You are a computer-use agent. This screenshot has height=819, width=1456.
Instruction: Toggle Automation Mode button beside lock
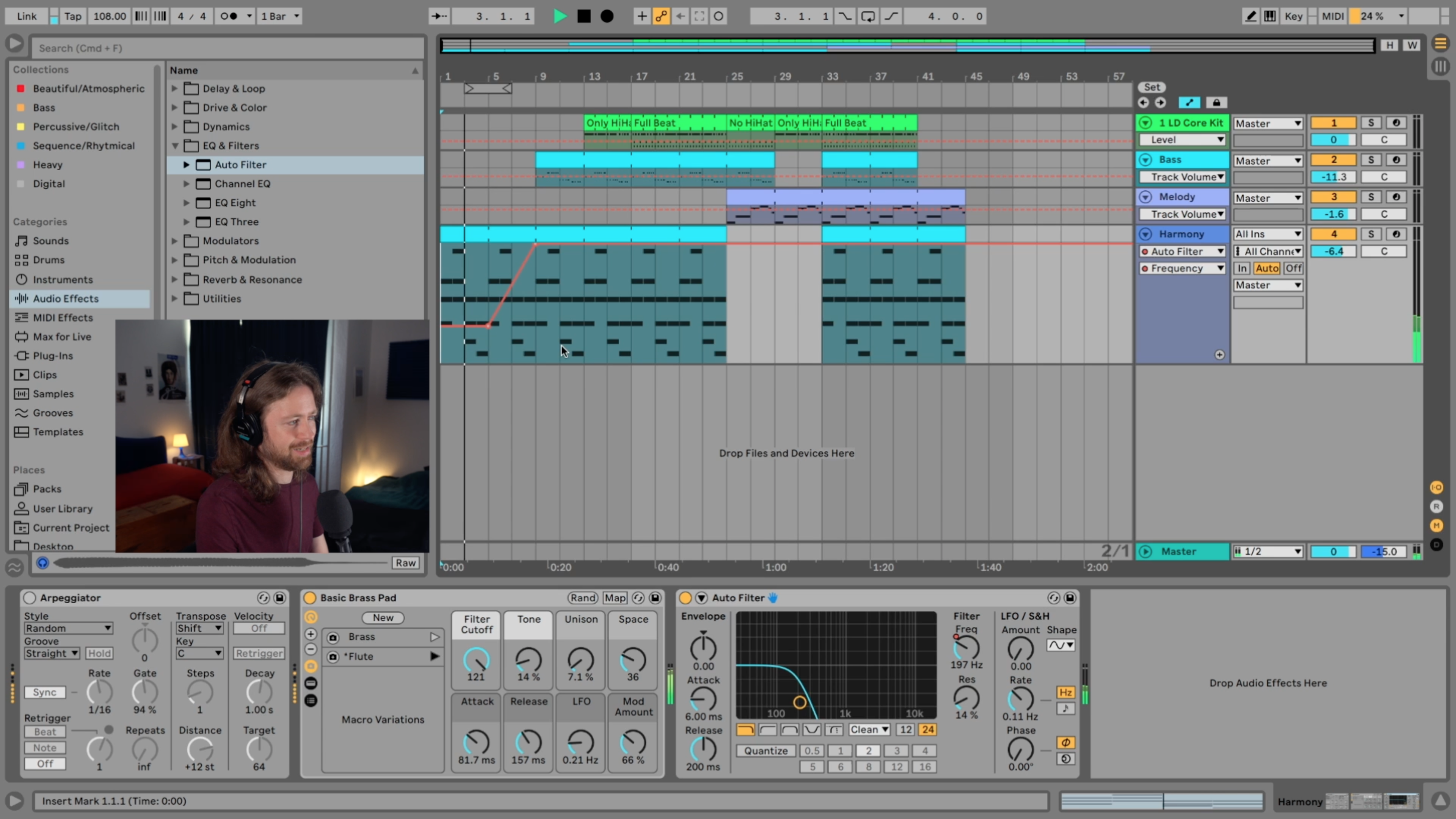pyautogui.click(x=1189, y=102)
